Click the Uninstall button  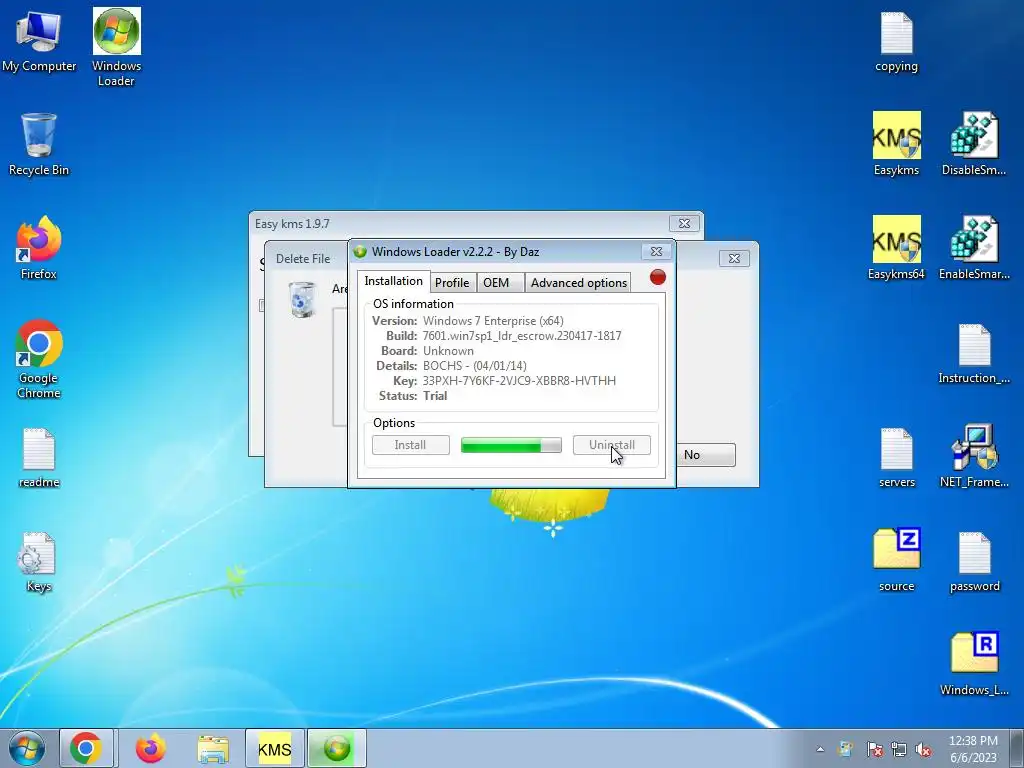[612, 445]
